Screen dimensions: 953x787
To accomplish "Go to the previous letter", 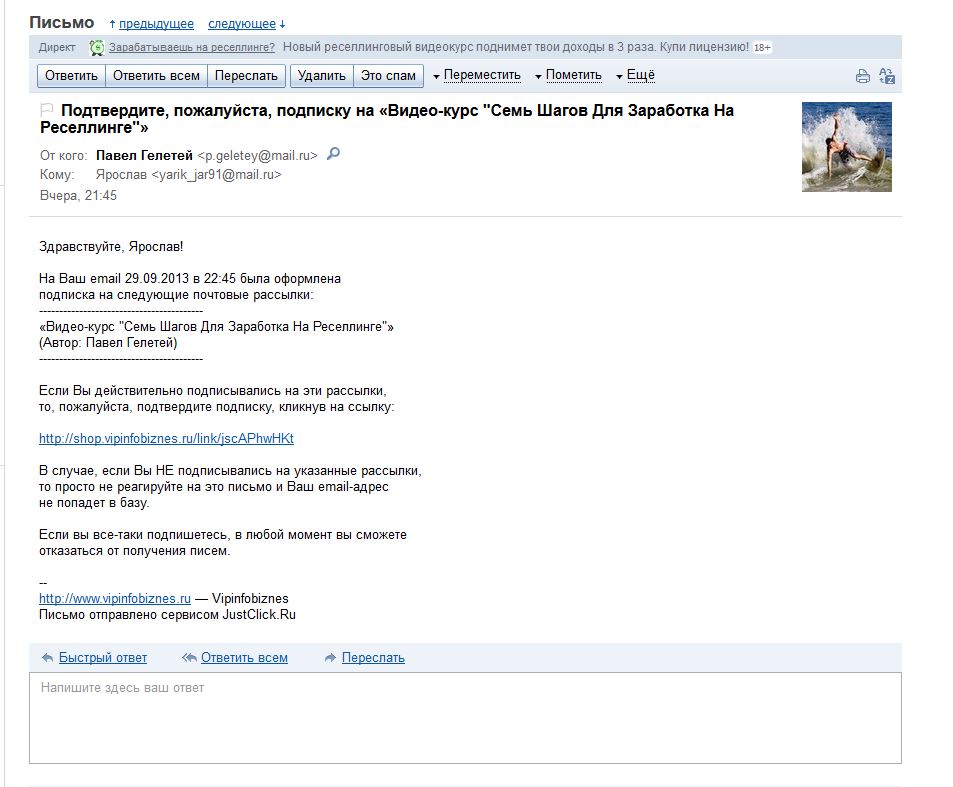I will tap(156, 24).
